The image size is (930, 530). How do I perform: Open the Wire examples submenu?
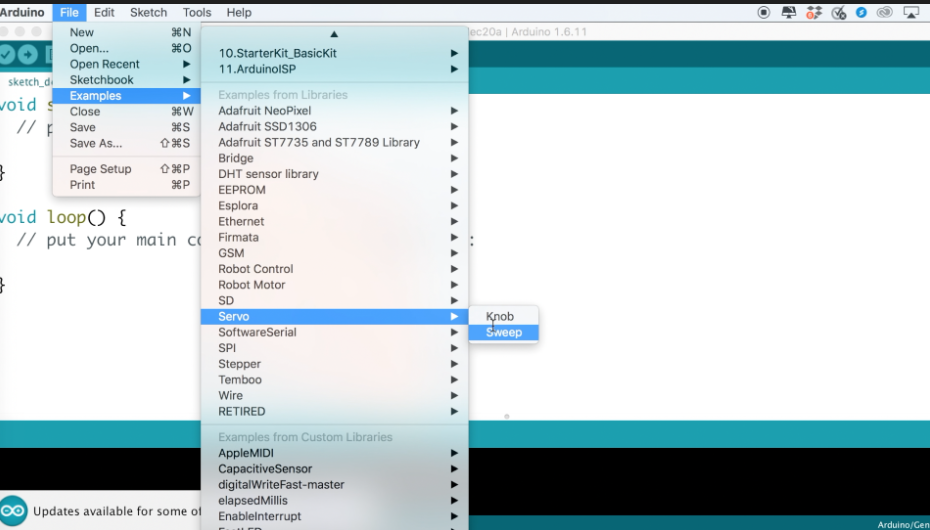[x=335, y=395]
